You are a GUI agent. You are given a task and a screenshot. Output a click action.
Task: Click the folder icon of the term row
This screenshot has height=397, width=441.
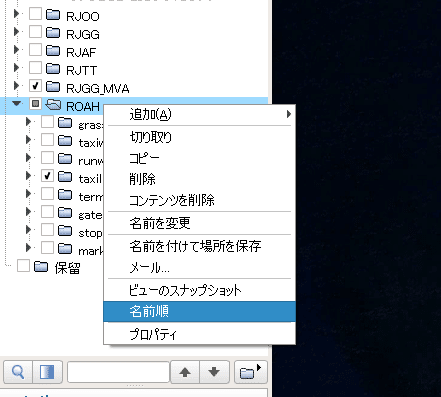point(65,195)
